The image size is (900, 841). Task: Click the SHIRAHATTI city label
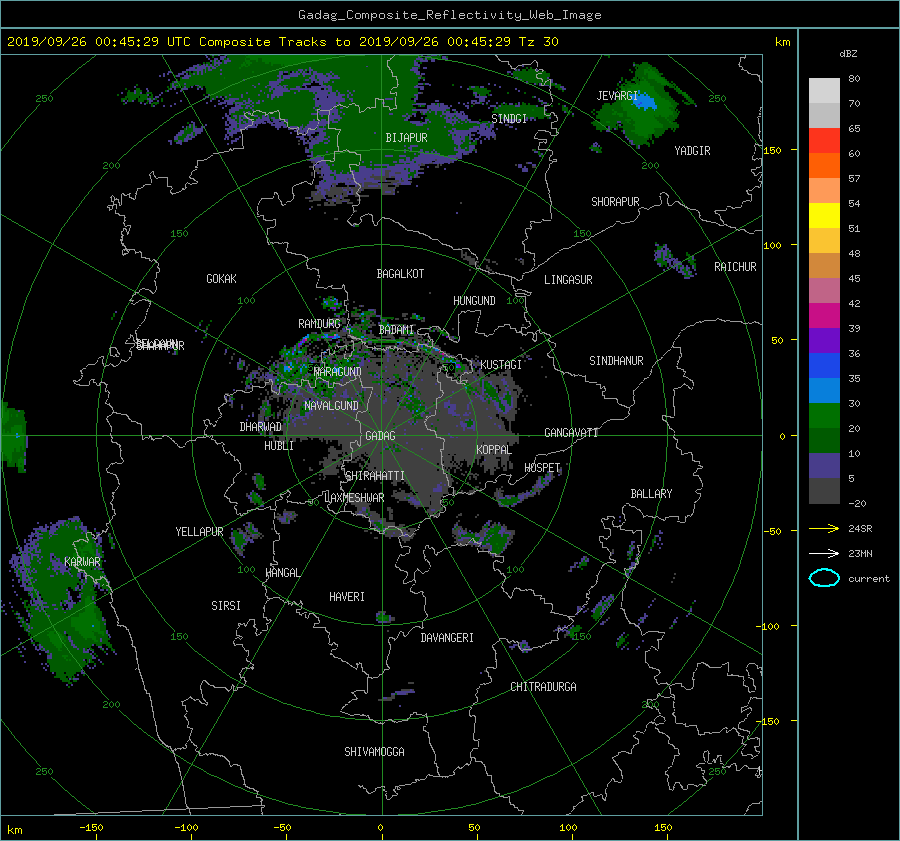(375, 476)
